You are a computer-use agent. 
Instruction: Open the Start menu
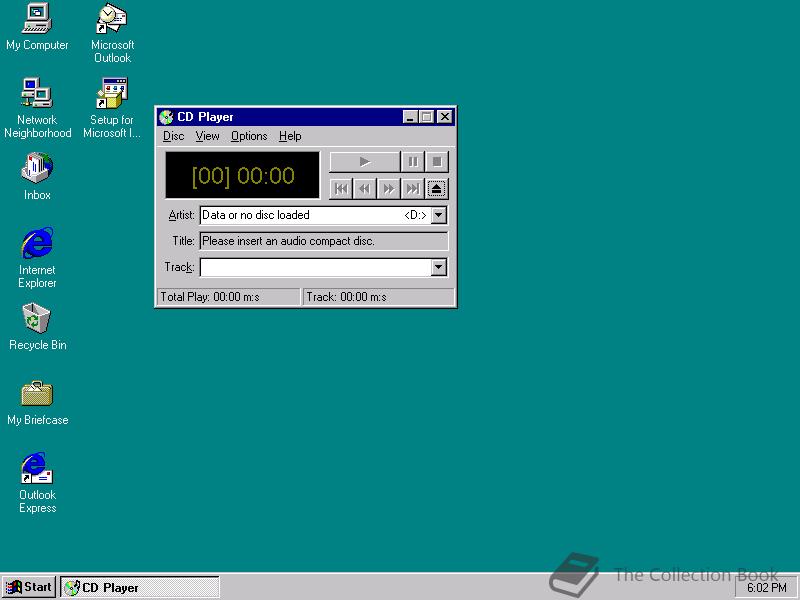29,587
